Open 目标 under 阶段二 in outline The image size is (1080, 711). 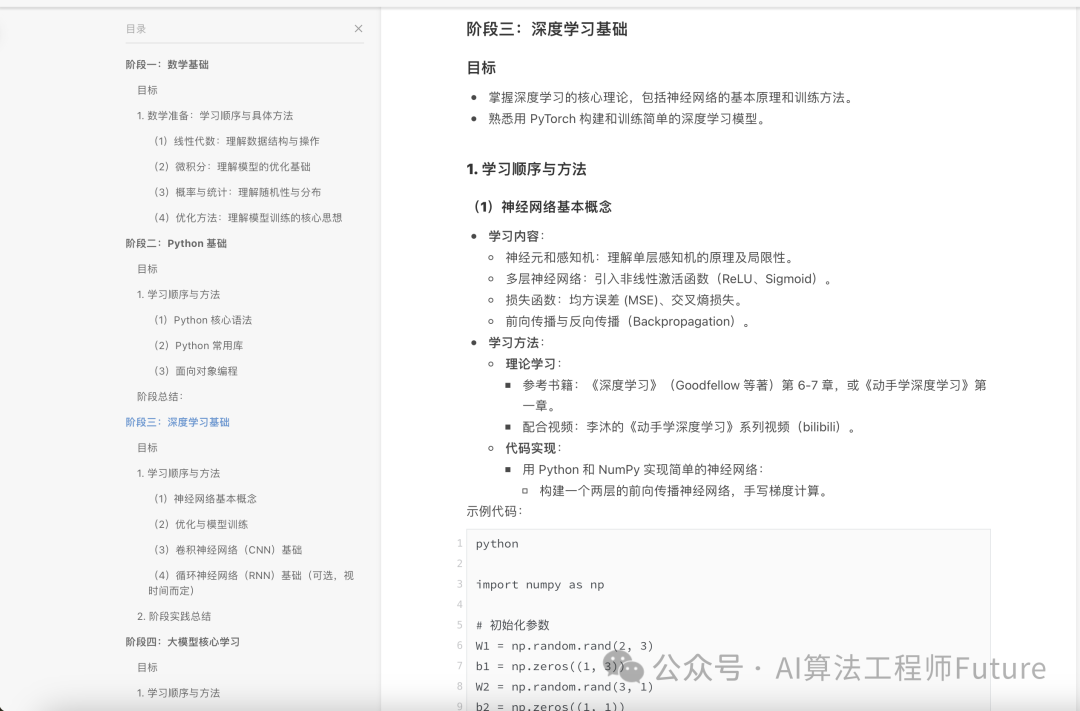point(147,269)
